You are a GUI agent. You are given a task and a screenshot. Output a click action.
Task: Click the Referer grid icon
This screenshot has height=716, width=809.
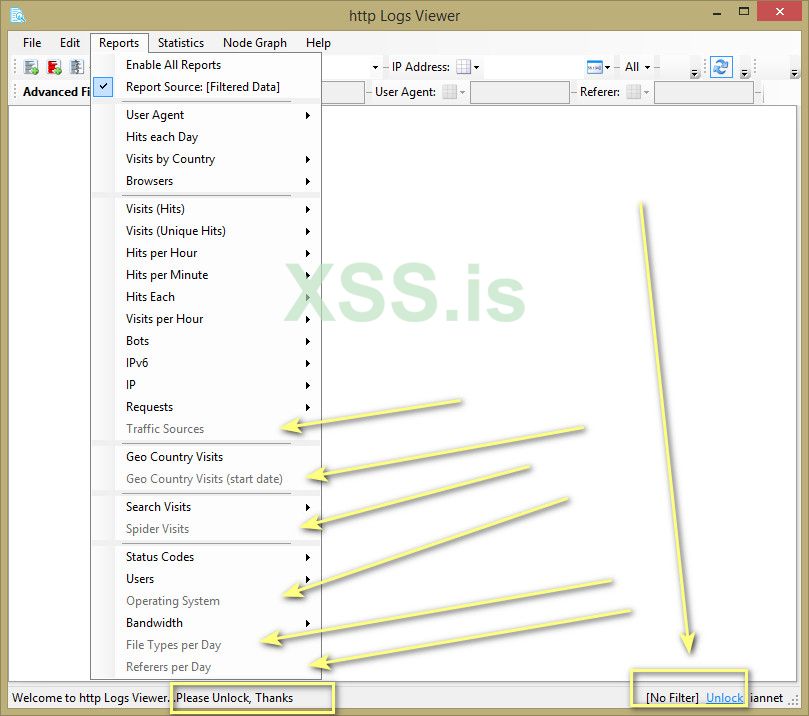(634, 92)
